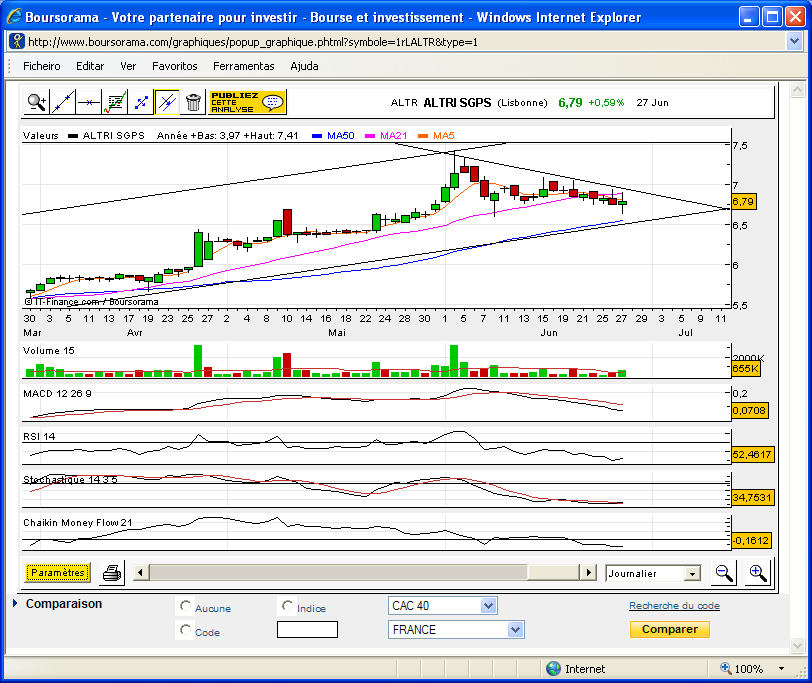Click the trash bin delete icon
Screen dimensions: 812x683
click(193, 102)
